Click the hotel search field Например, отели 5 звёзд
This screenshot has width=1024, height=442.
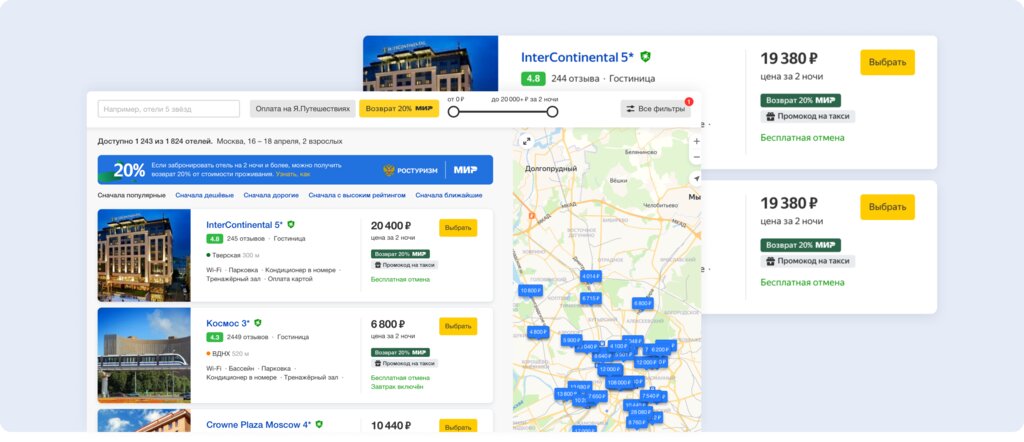168,108
